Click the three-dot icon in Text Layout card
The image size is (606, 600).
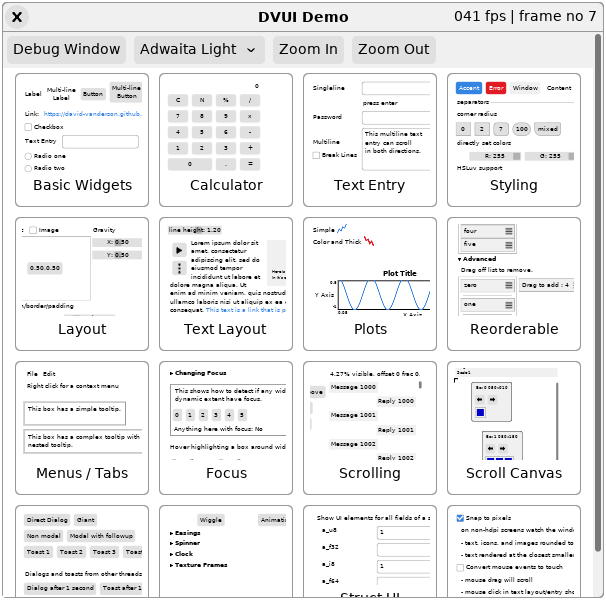[x=179, y=268]
